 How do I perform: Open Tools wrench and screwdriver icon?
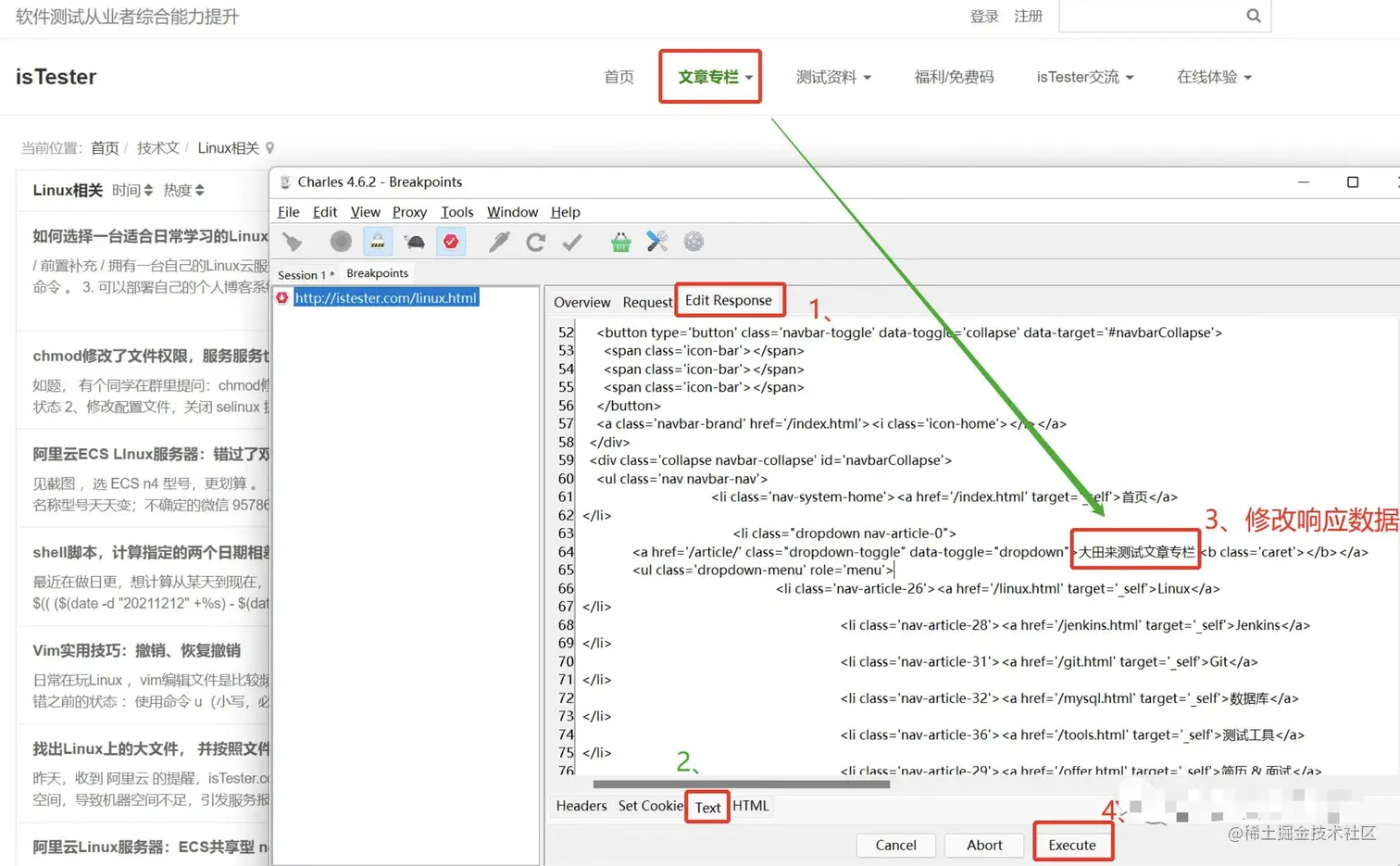click(x=656, y=242)
